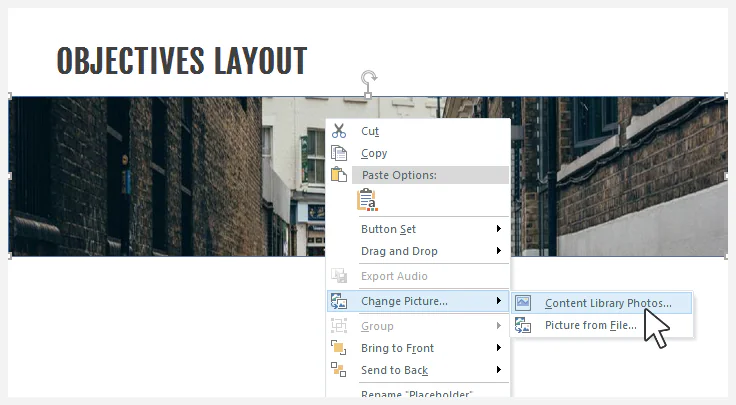Click the Group icon
The width and height of the screenshot is (736, 405).
338,326
